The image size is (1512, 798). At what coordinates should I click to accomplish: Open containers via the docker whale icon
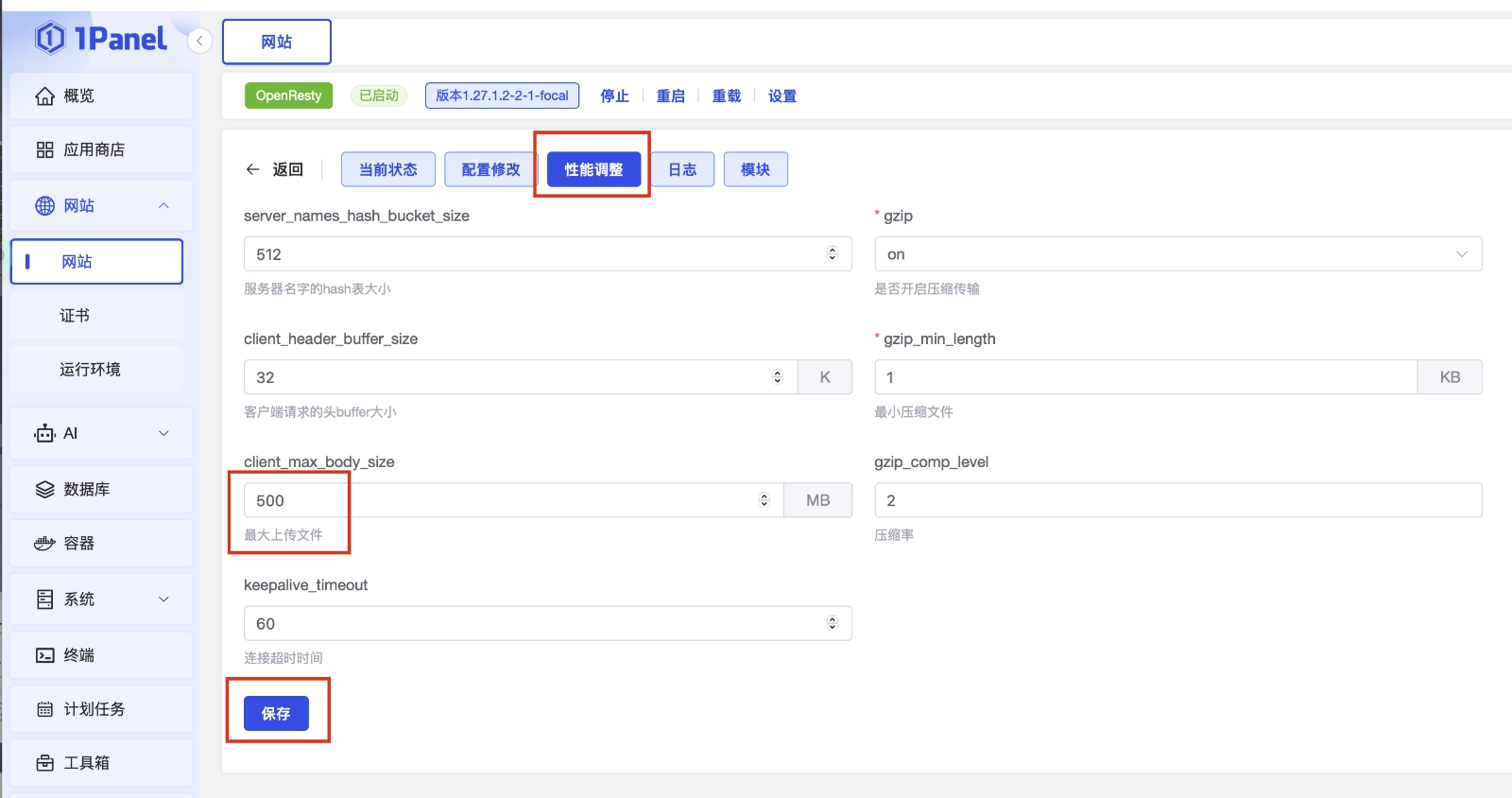pos(44,544)
